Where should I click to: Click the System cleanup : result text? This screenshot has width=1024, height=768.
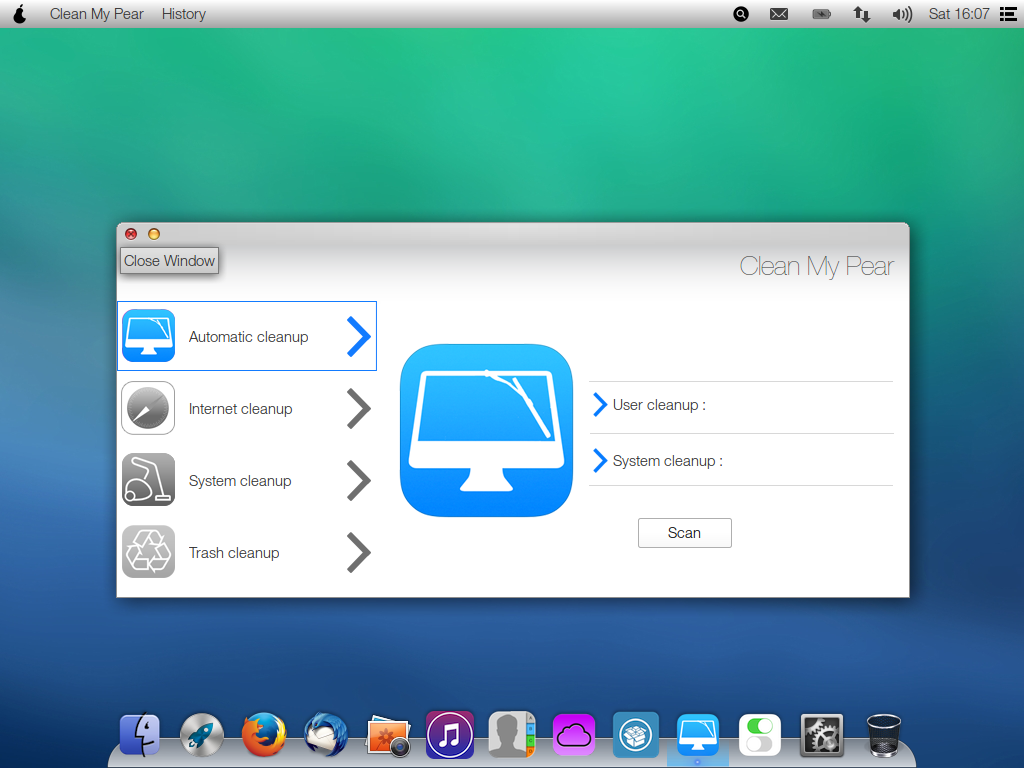667,461
